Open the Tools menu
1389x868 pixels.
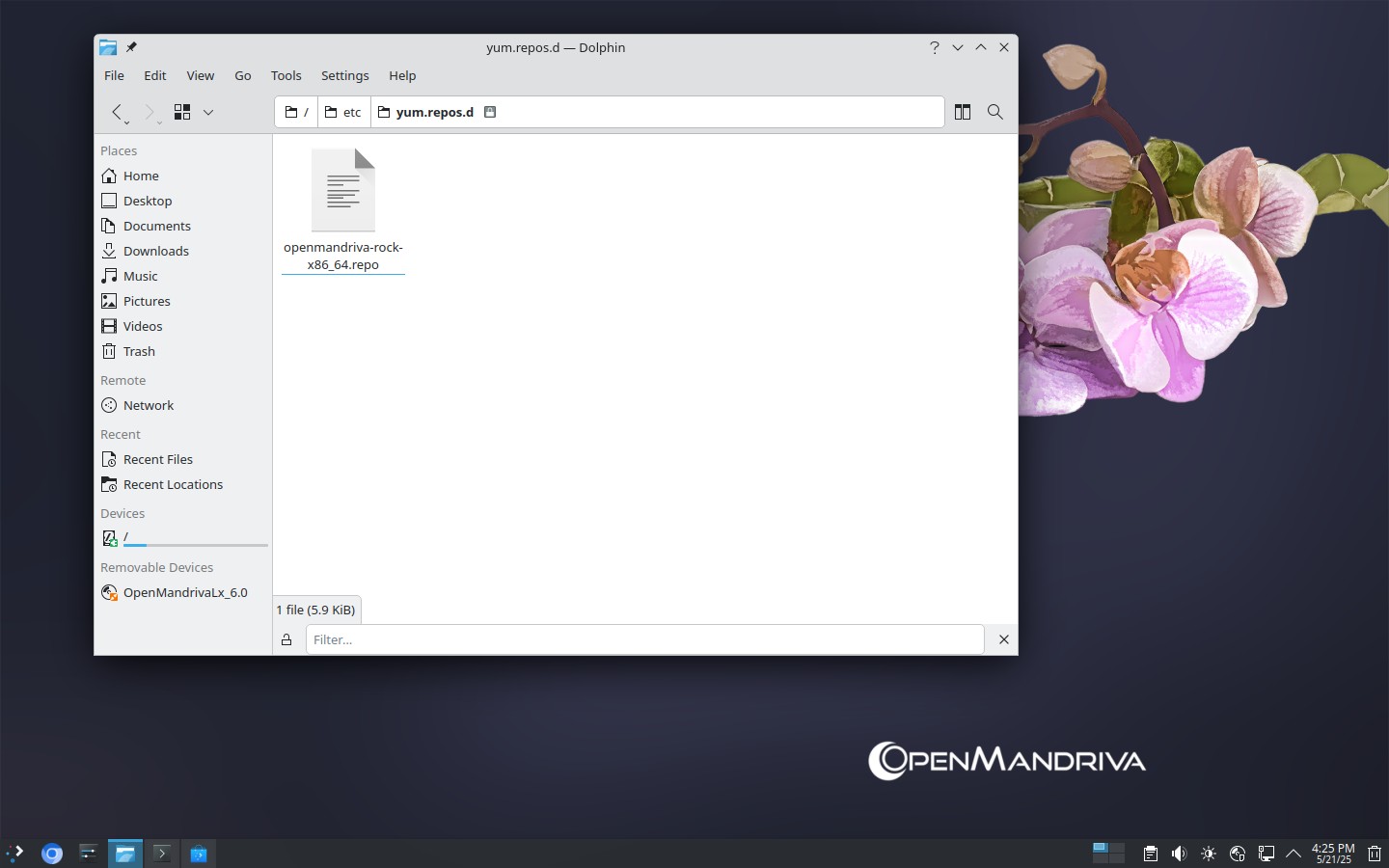[x=286, y=75]
